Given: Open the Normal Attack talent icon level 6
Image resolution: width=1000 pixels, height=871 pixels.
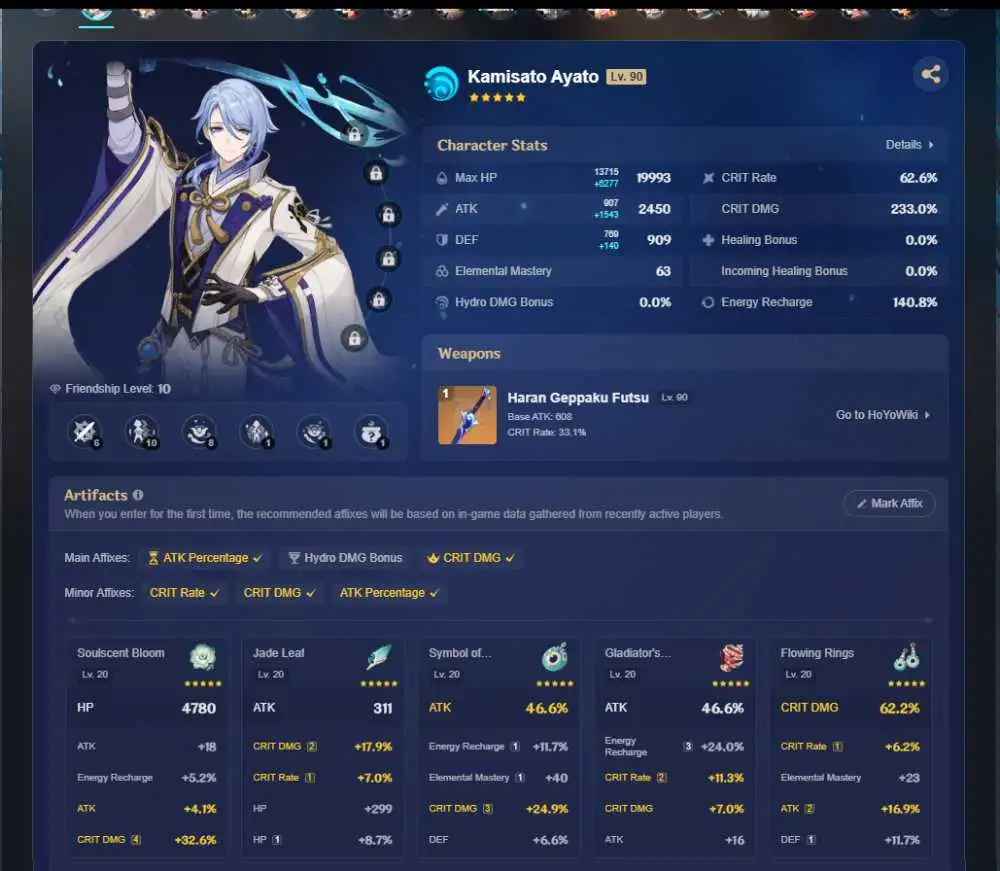Looking at the screenshot, I should (x=84, y=432).
